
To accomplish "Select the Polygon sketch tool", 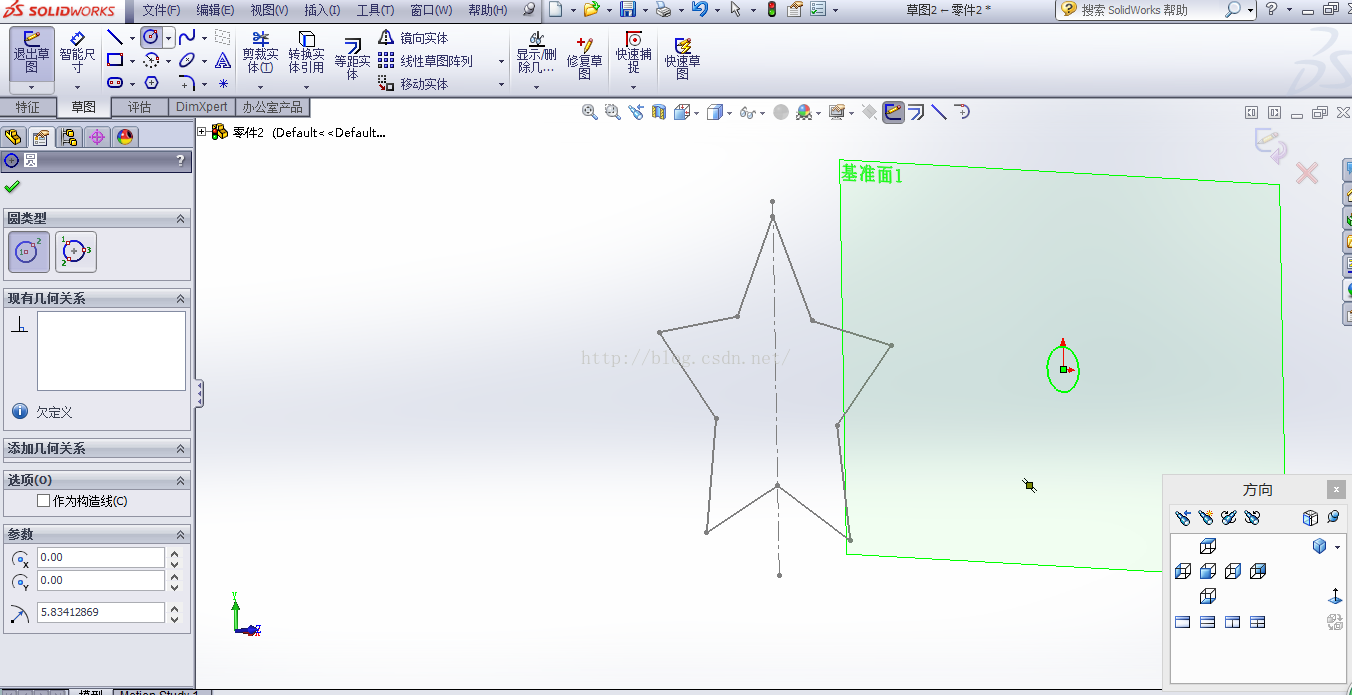I will pos(151,83).
